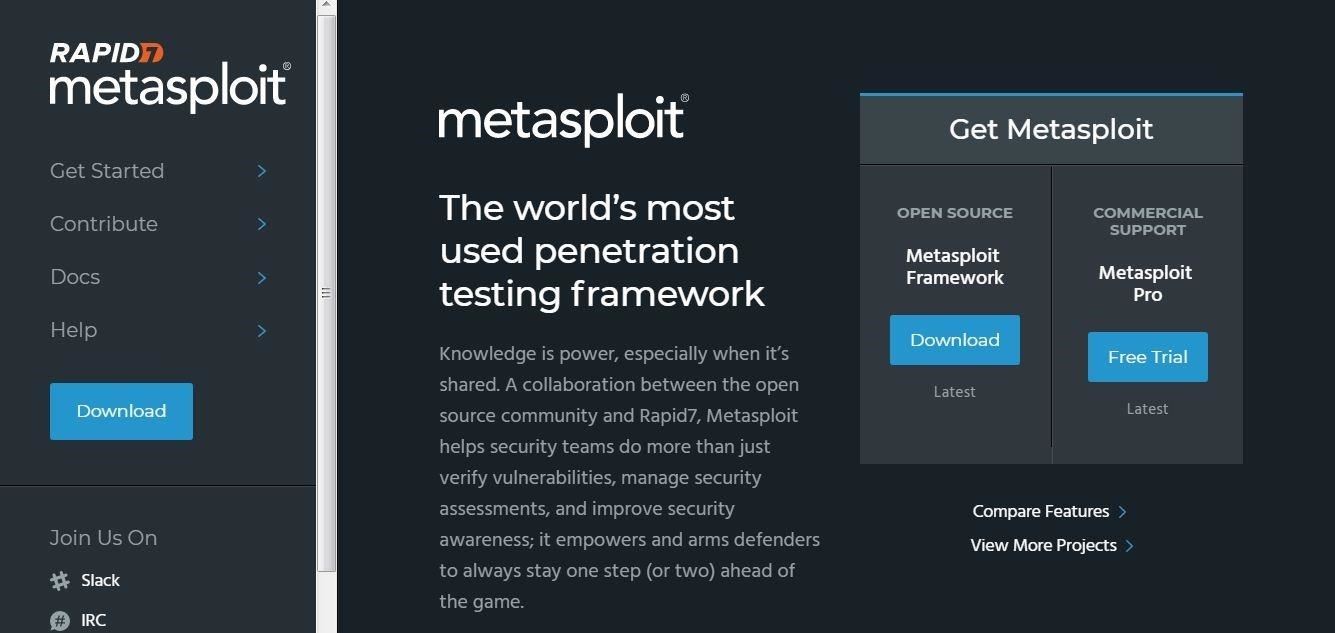
Task: Expand the Help chevron
Action: coord(262,330)
